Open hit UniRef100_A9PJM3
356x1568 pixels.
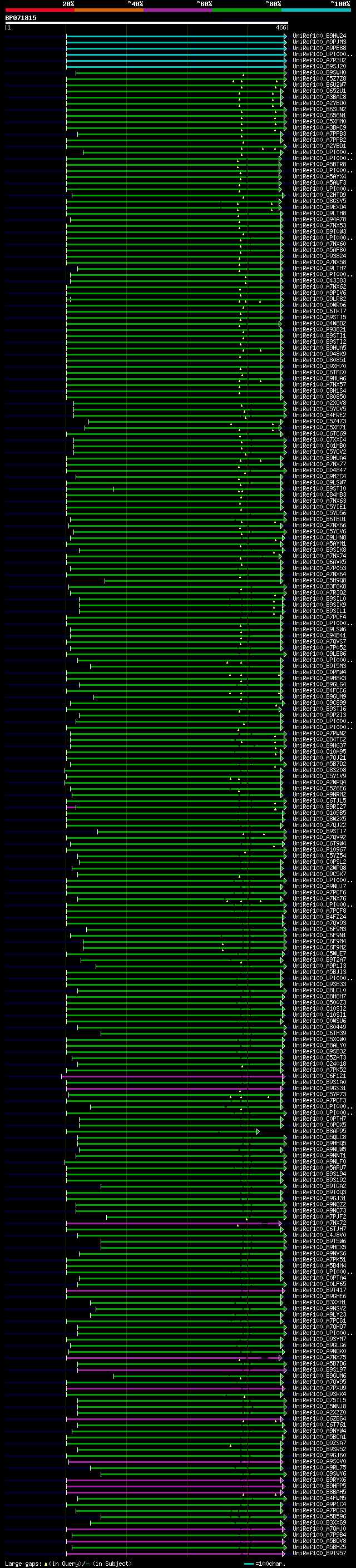319,42
